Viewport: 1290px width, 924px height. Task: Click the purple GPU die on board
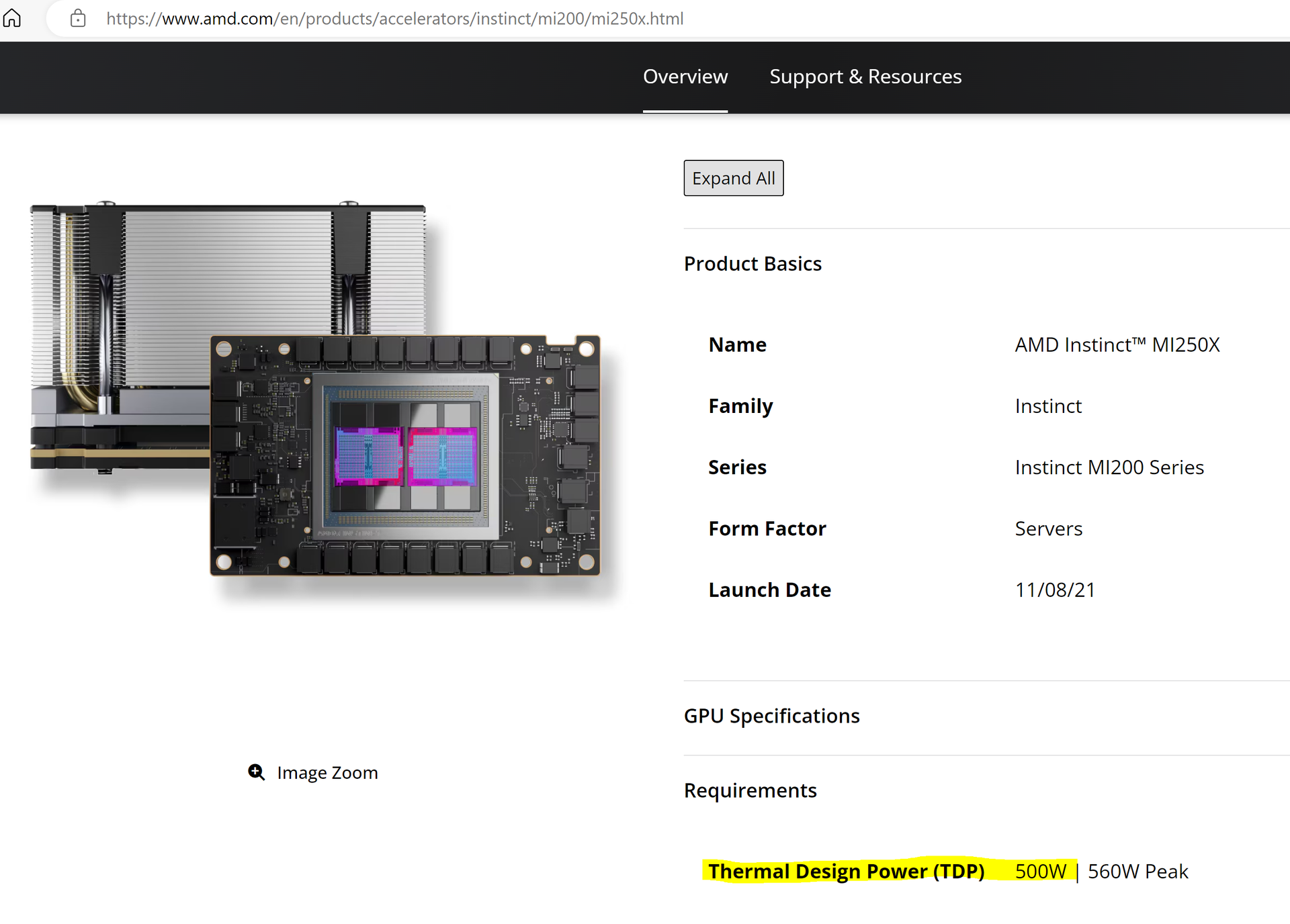click(x=368, y=457)
